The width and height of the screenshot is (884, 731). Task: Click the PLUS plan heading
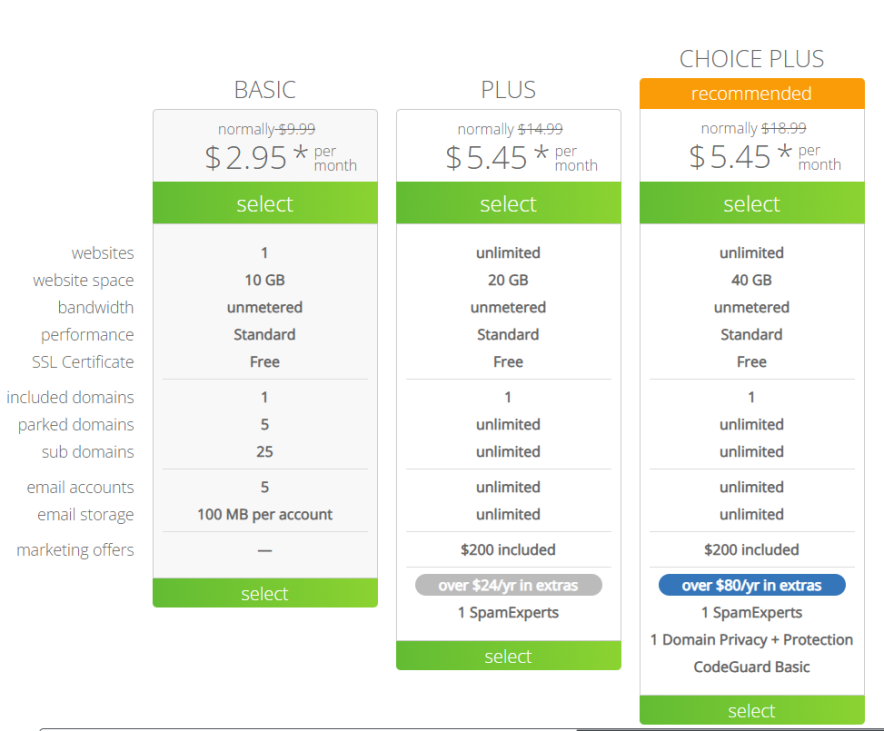coord(508,89)
